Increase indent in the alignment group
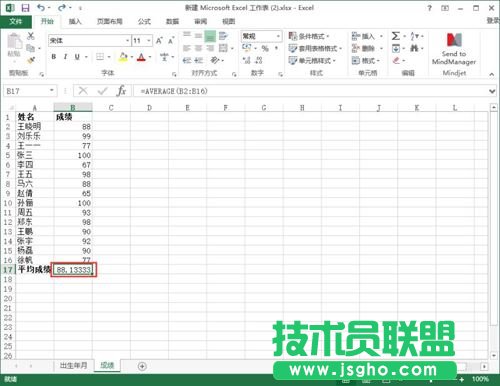Image resolution: width=500 pixels, height=386 pixels. [x=199, y=60]
